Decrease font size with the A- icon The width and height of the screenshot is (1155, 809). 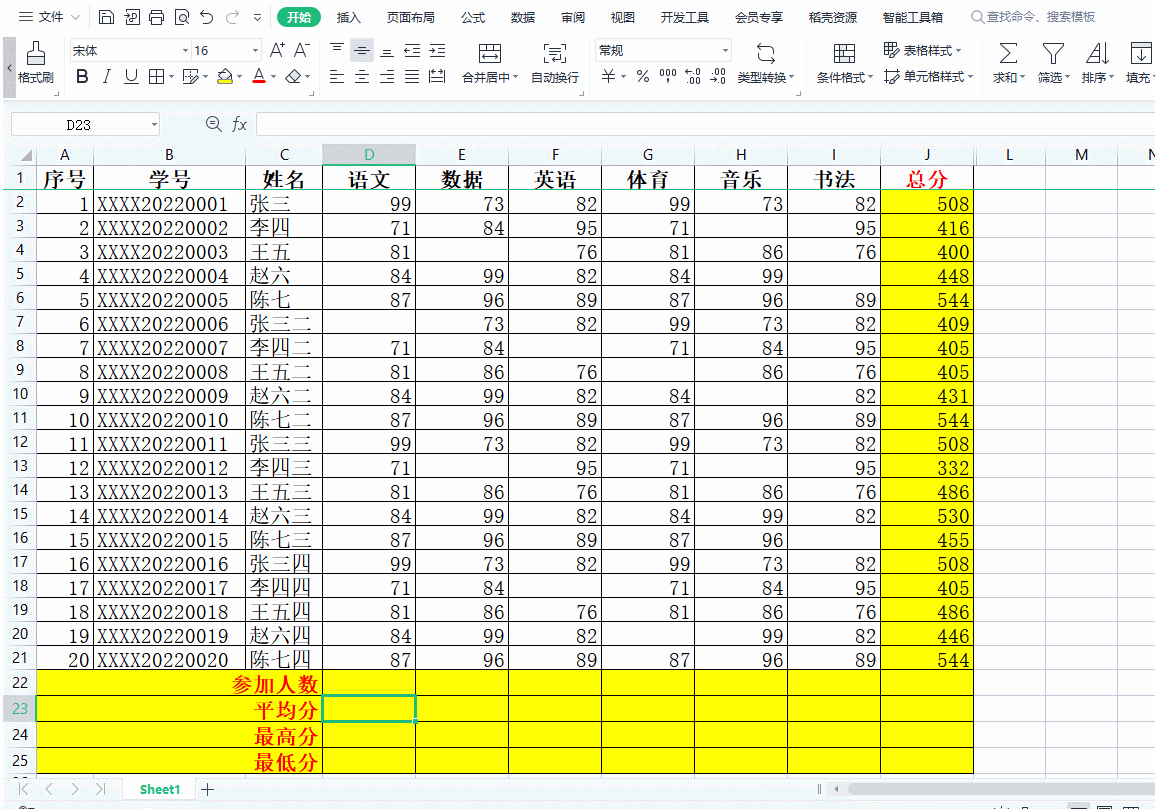point(301,50)
